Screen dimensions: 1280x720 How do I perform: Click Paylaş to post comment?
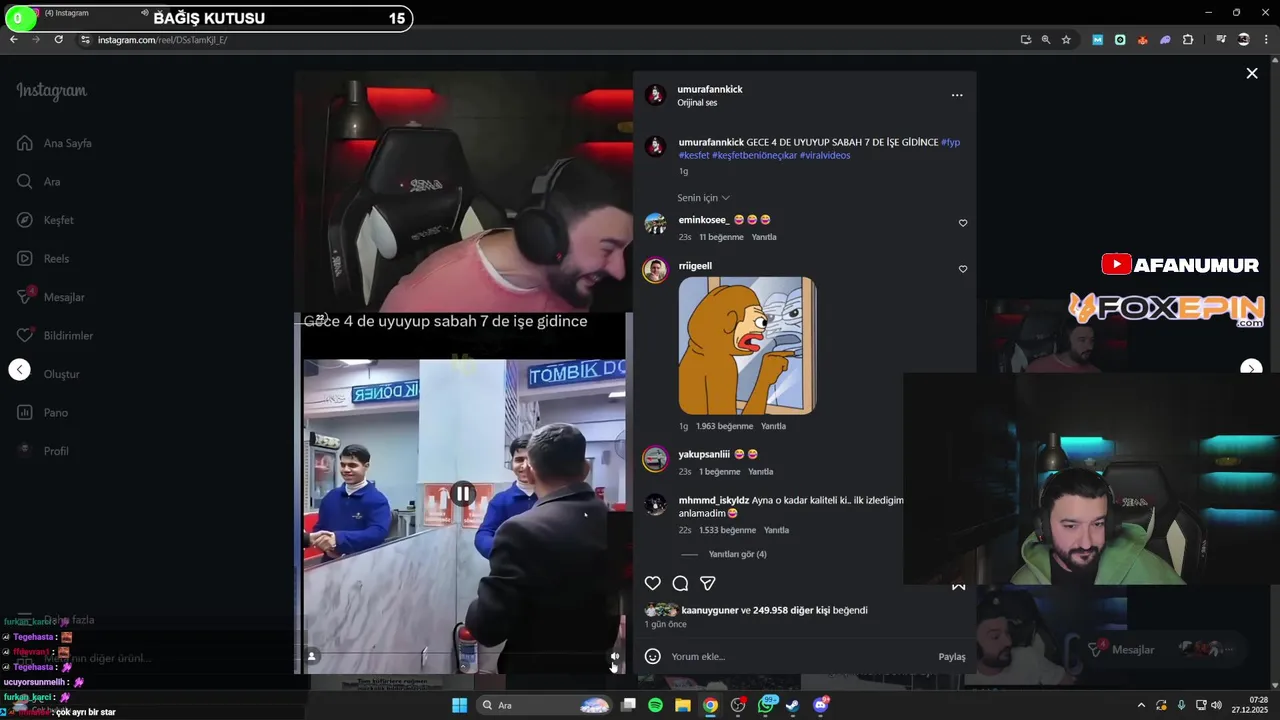coord(952,657)
